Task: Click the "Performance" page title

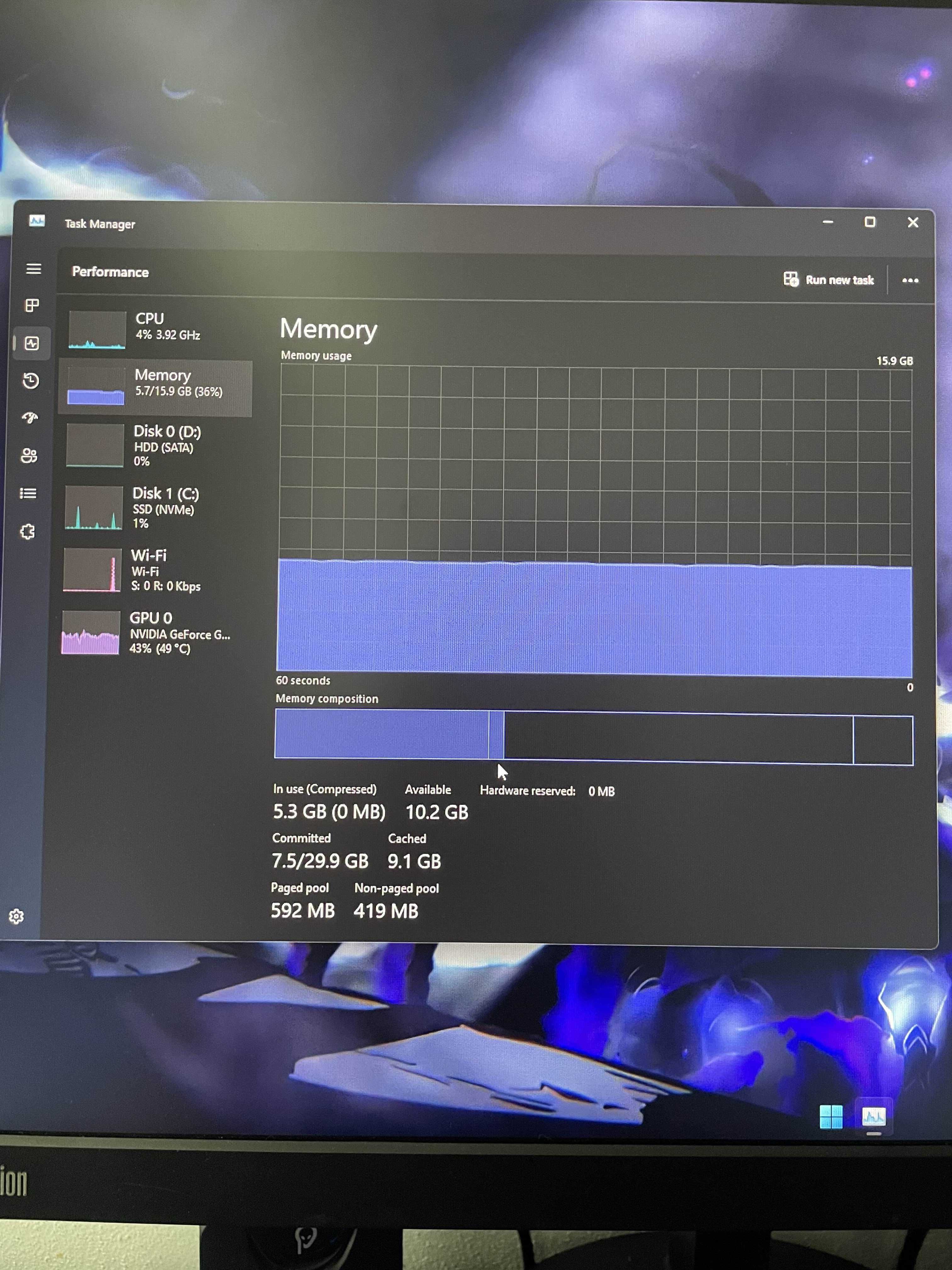Action: click(x=110, y=272)
